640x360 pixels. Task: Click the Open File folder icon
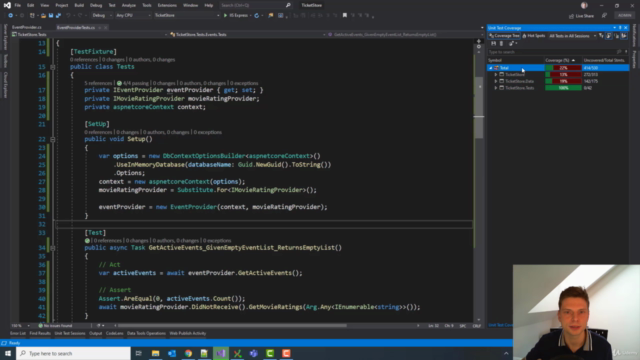coord(43,16)
